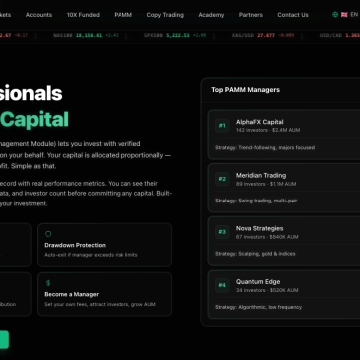The image size is (360, 360).
Task: Click the Drawdown Protection title
Action: 75,245
